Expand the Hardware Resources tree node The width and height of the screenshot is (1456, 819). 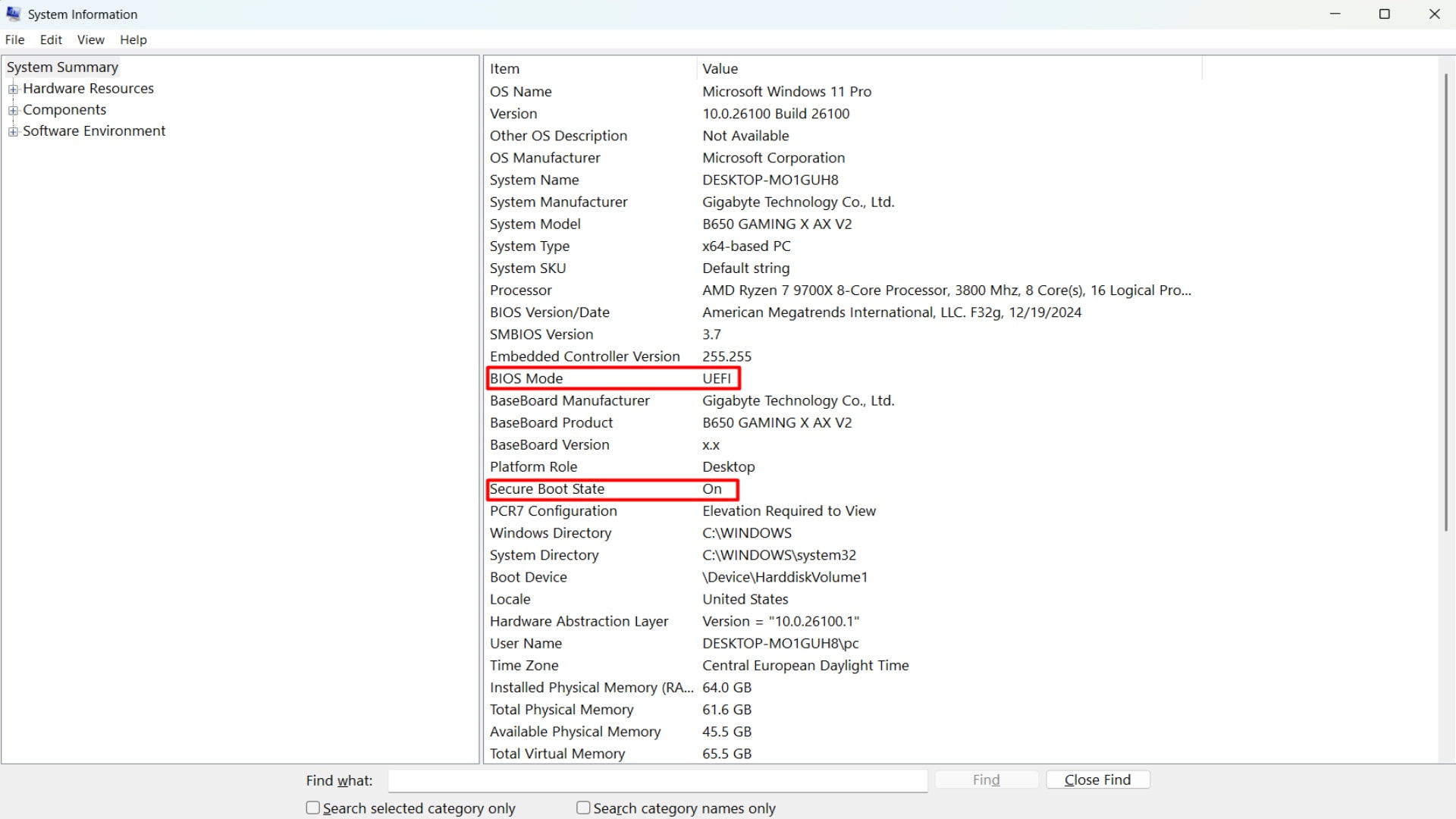point(13,89)
